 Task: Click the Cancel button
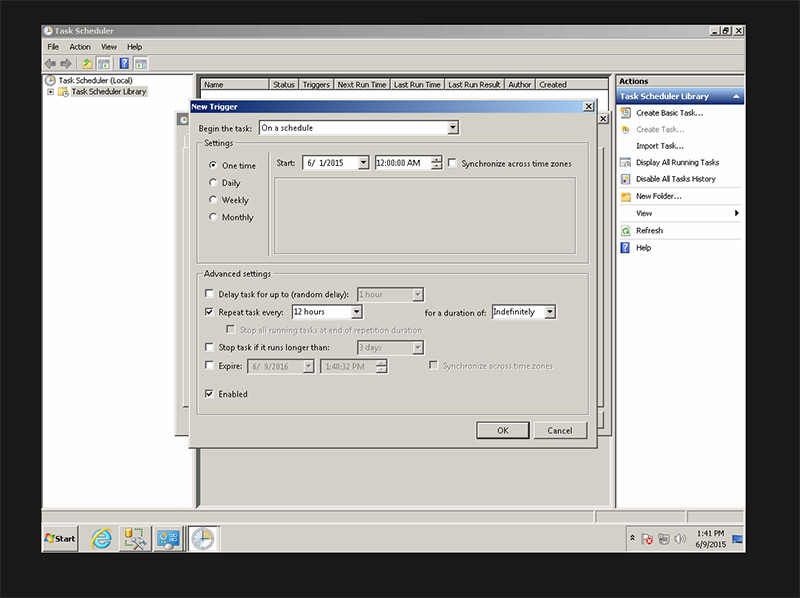click(x=560, y=430)
